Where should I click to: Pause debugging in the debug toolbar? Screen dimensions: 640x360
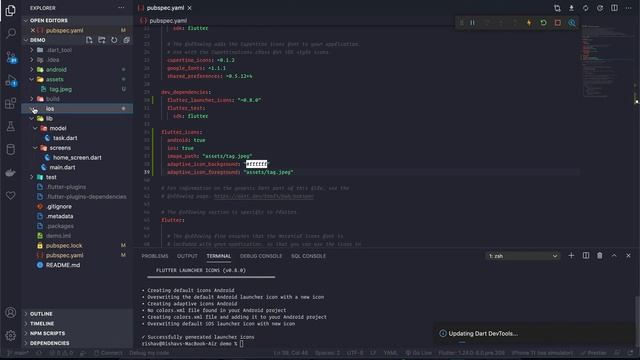tap(472, 23)
